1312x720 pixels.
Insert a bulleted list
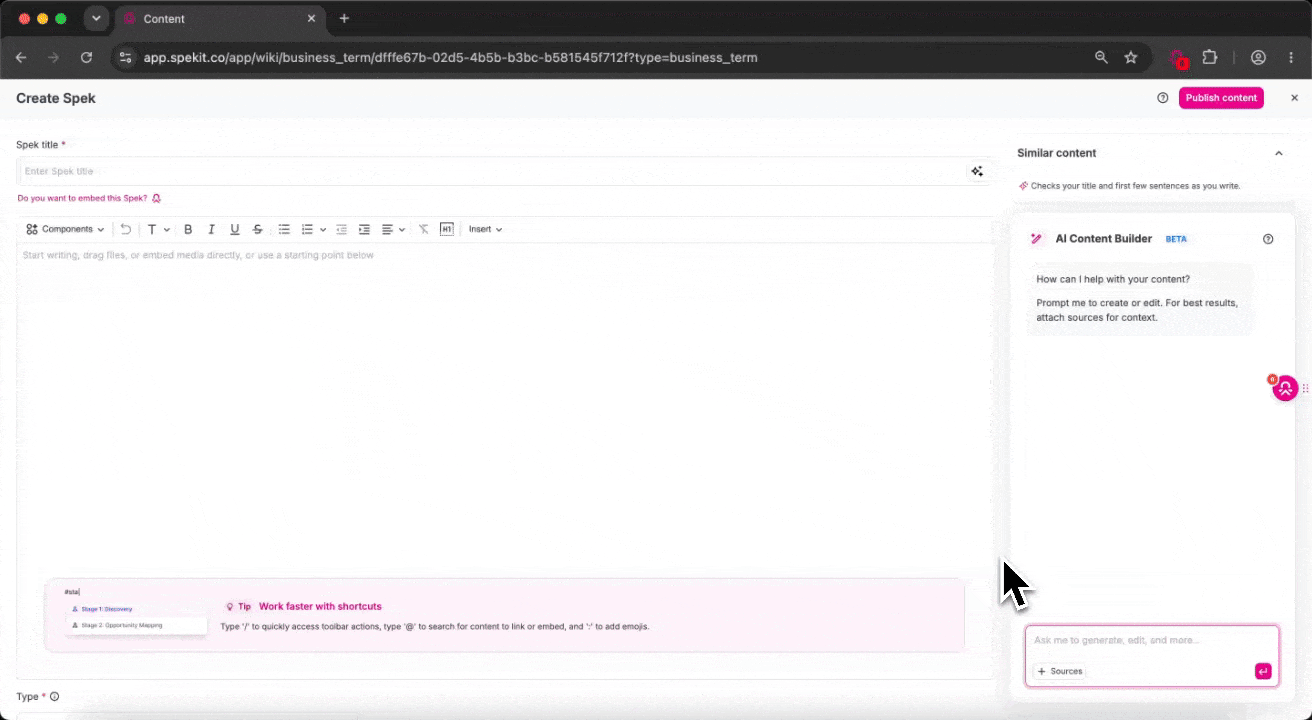click(284, 229)
